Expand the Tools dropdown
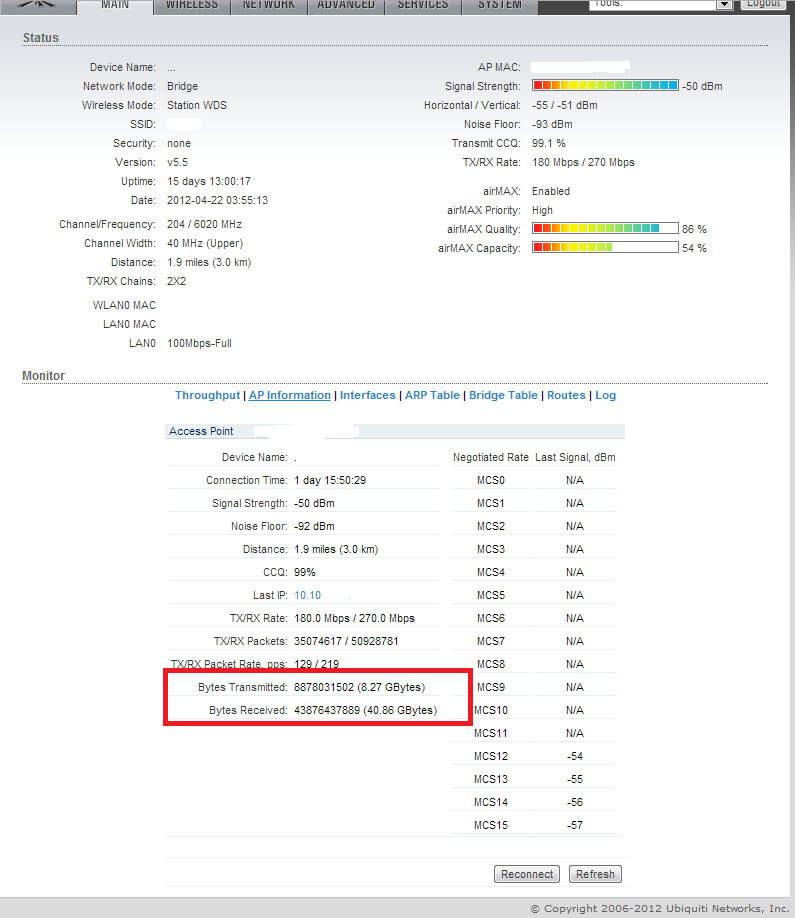This screenshot has width=795, height=918. pyautogui.click(x=661, y=4)
